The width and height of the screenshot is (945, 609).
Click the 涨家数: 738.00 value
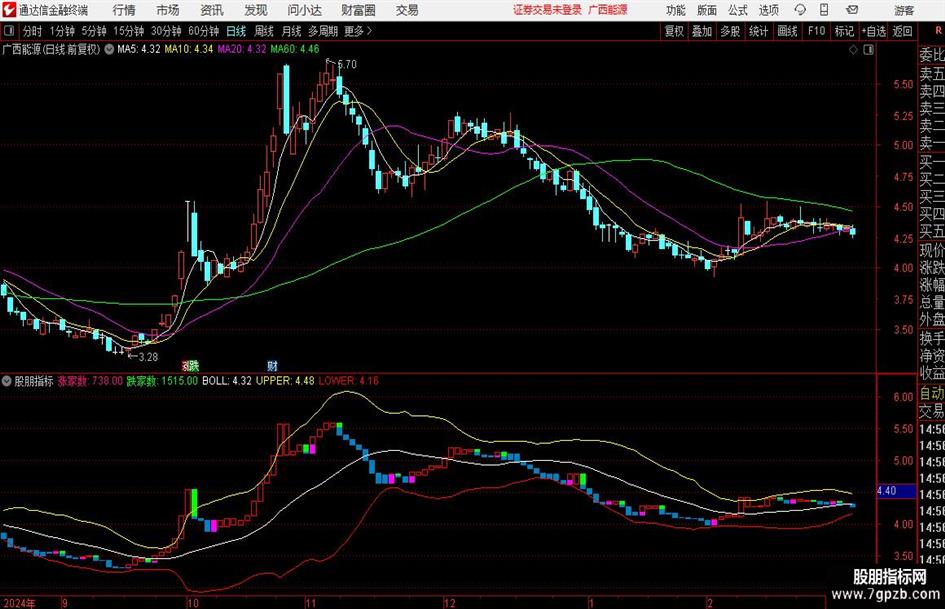point(90,381)
